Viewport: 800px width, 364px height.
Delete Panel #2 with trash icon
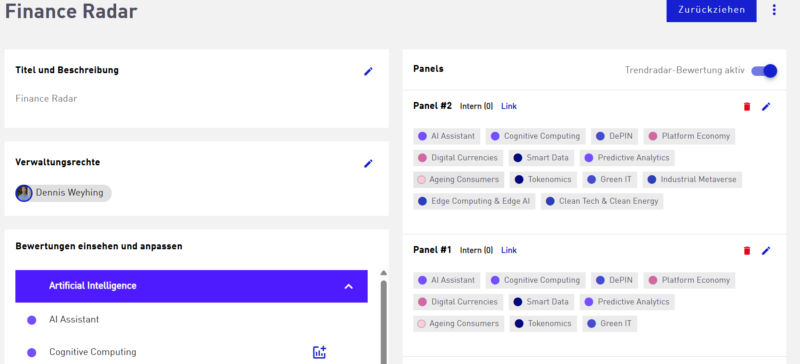(x=747, y=107)
